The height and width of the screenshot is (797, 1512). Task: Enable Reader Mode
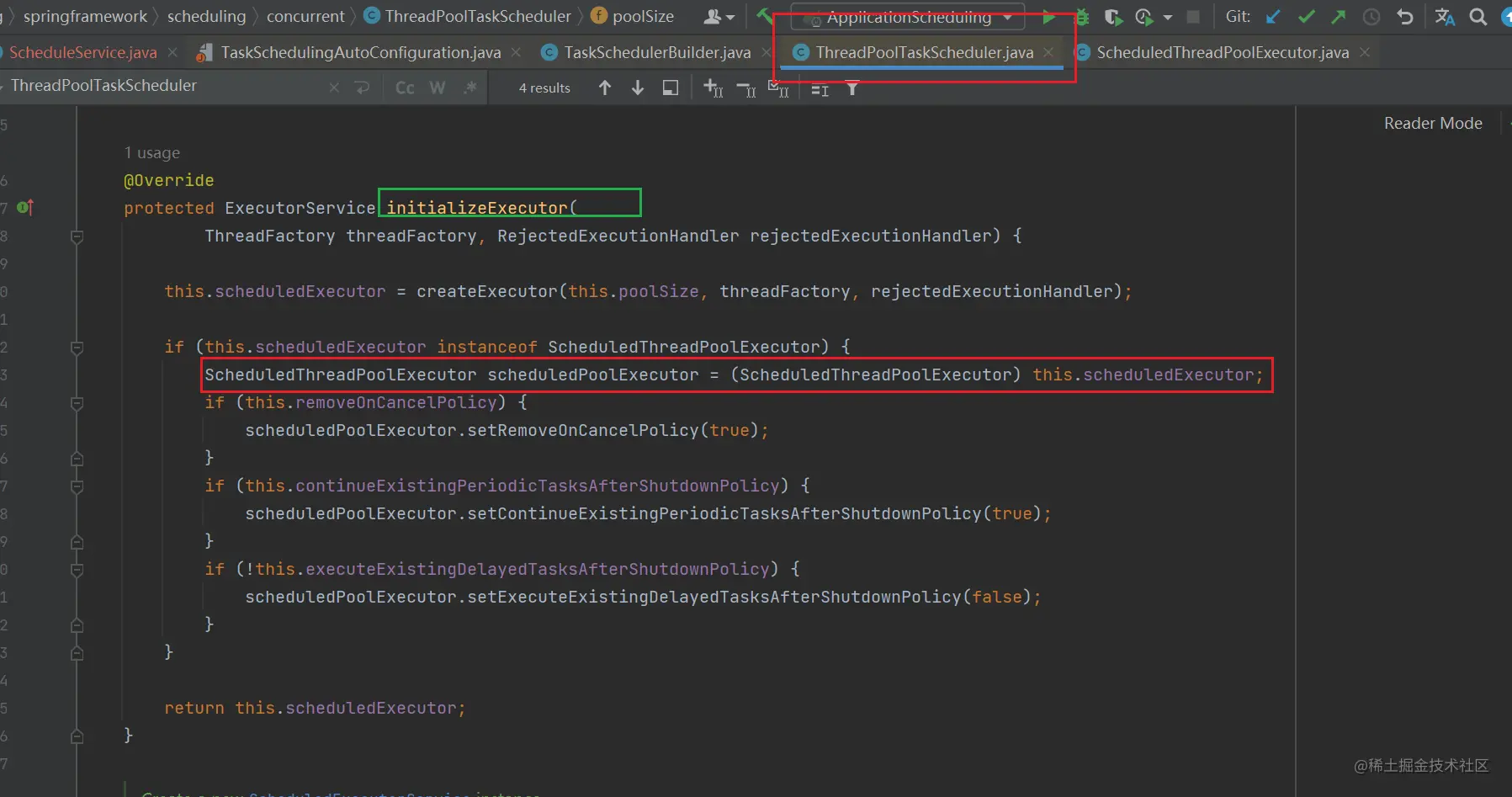(1433, 123)
